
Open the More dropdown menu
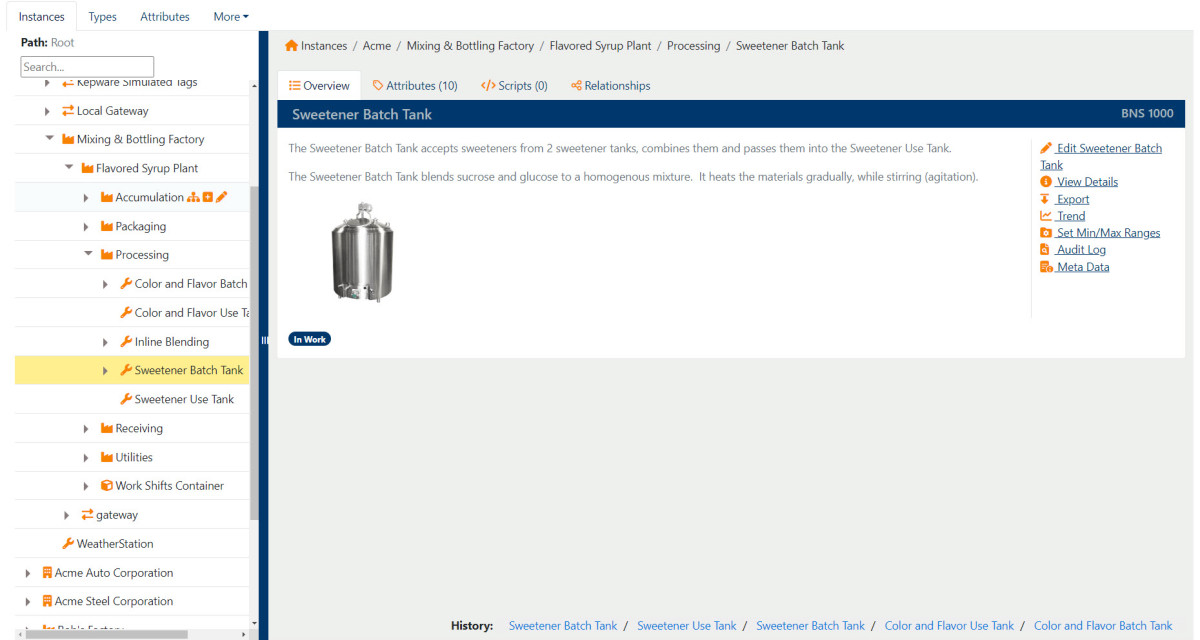[231, 17]
